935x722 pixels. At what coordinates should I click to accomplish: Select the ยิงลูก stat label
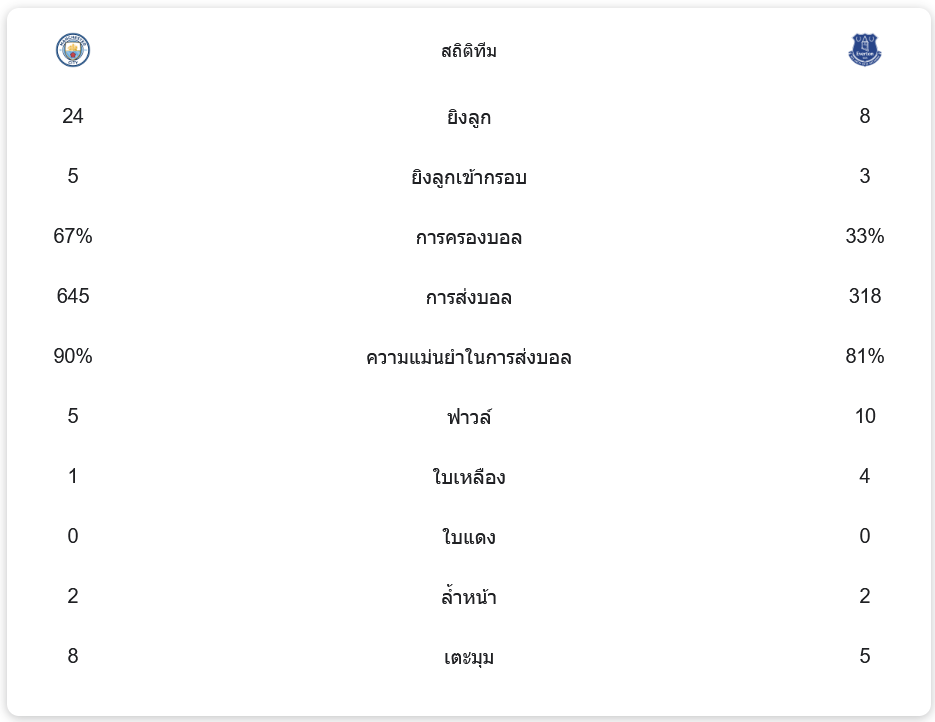coord(468,117)
